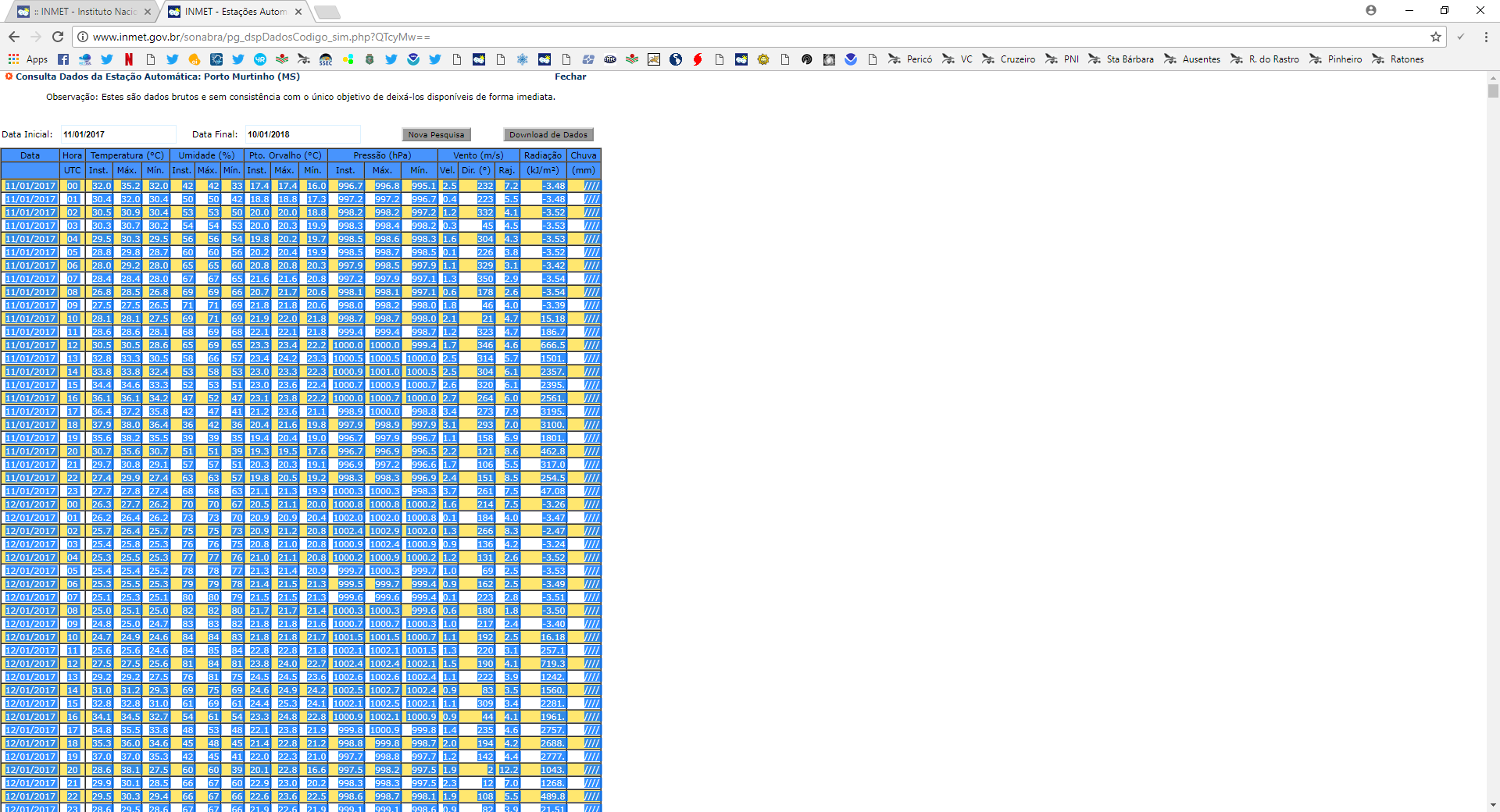Screen dimensions: 1500x812
Task: Open the Pinheiro bookmark
Action: pos(1336,59)
